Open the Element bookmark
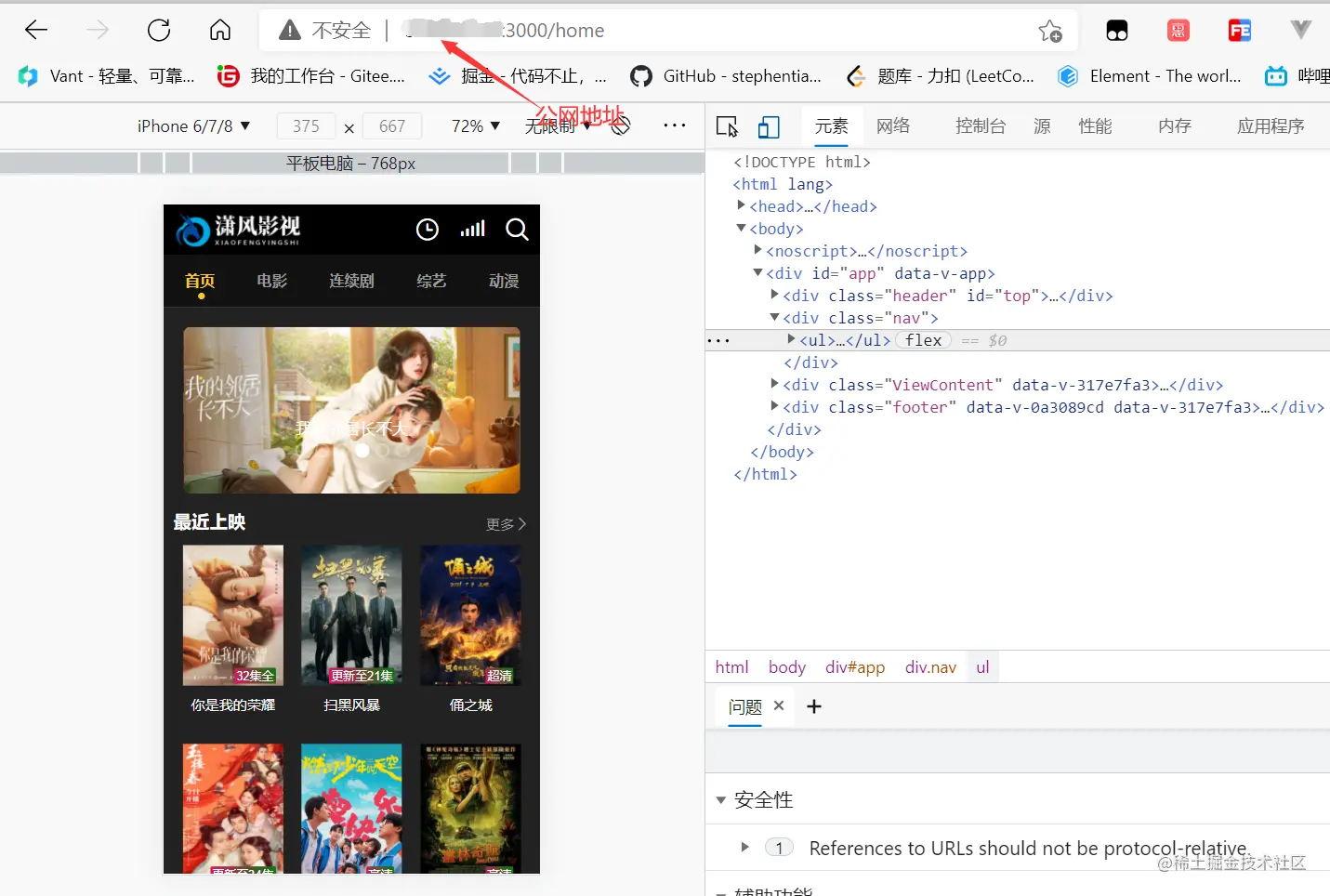1330x896 pixels. pyautogui.click(x=1150, y=76)
